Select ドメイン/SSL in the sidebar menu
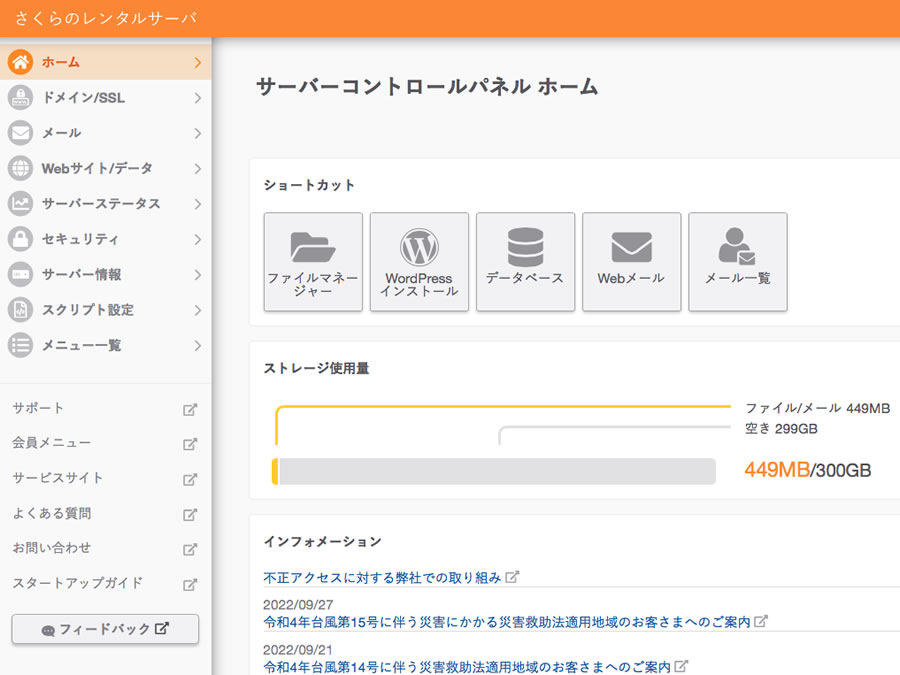 pyautogui.click(x=106, y=98)
